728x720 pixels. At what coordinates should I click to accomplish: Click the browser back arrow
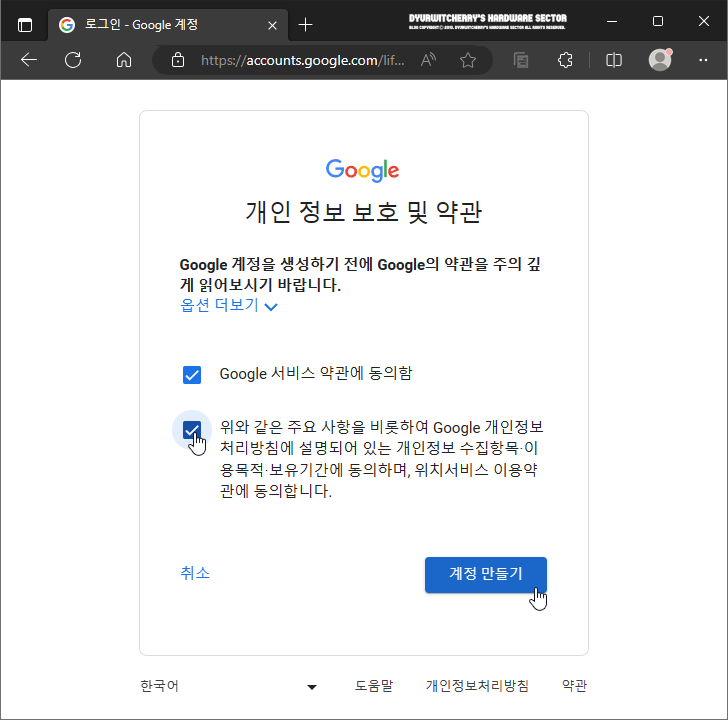click(x=29, y=60)
